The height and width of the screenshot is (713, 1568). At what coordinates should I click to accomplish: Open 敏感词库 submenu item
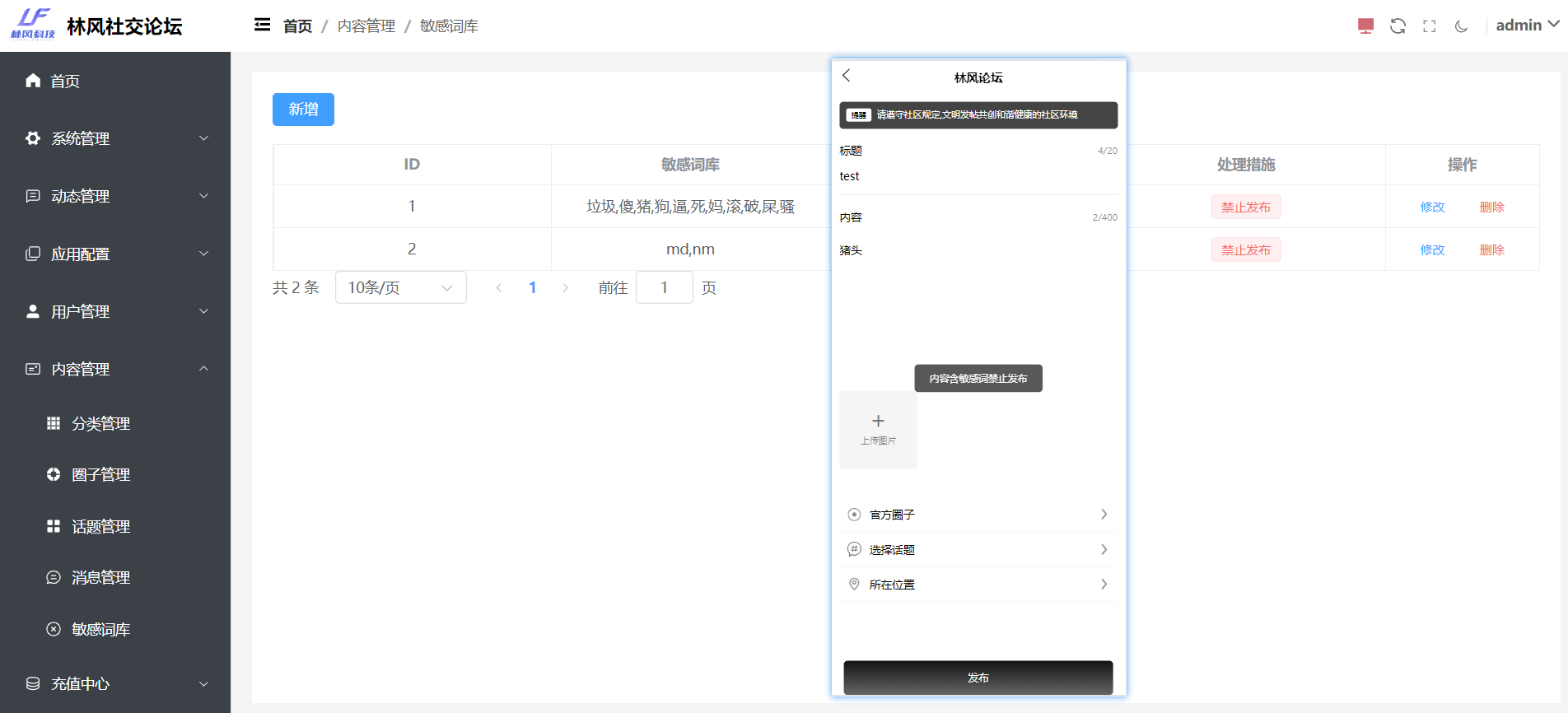tap(115, 629)
